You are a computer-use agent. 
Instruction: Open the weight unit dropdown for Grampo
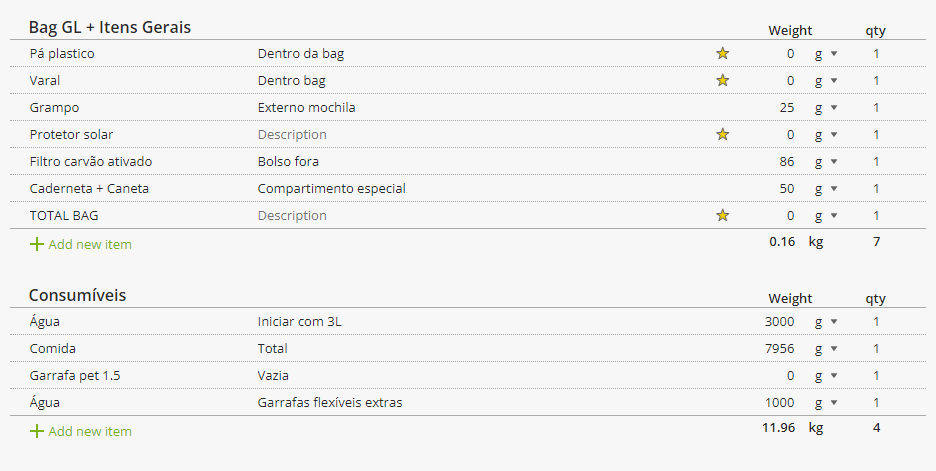(x=826, y=107)
